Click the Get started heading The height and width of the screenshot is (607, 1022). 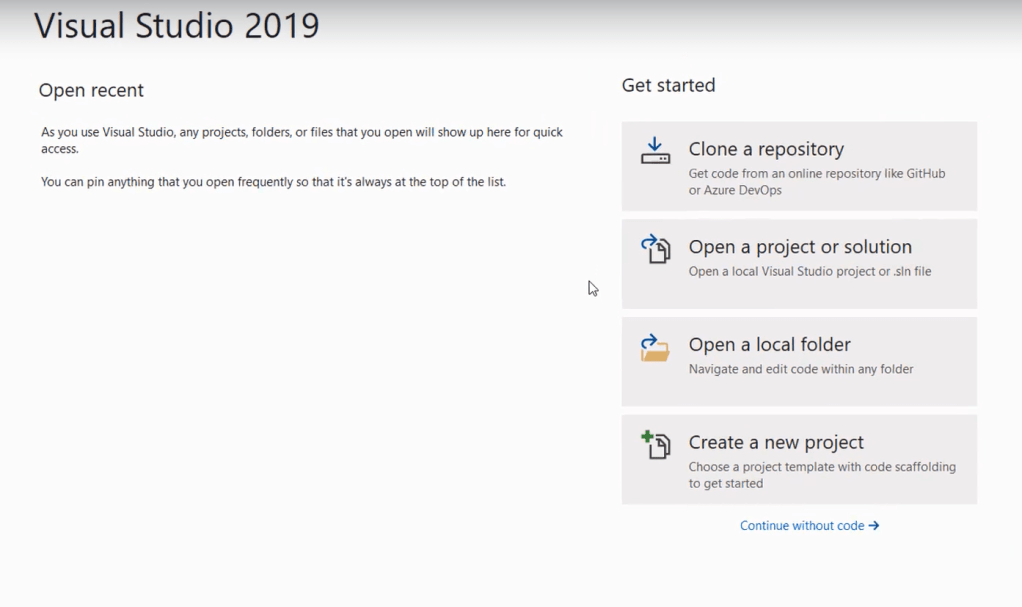point(668,85)
